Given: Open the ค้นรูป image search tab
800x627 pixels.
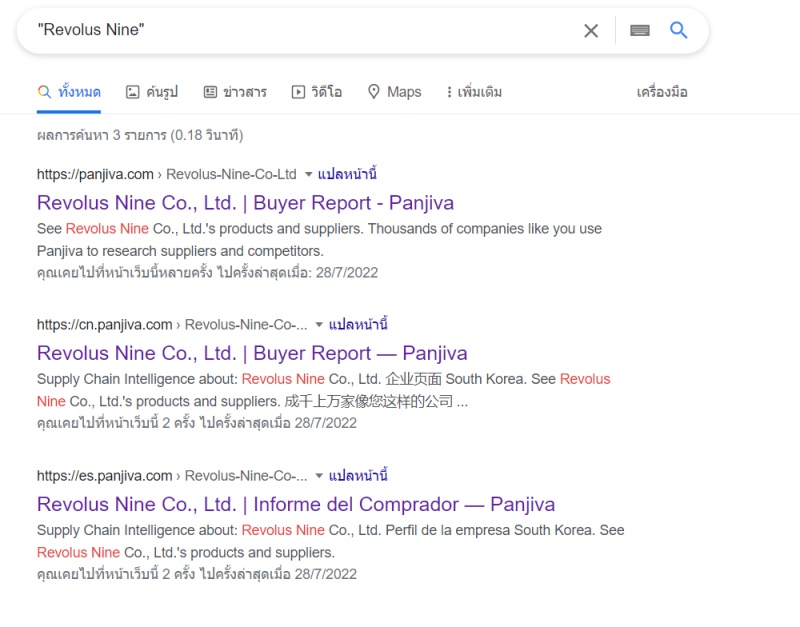Looking at the screenshot, I should pyautogui.click(x=151, y=92).
